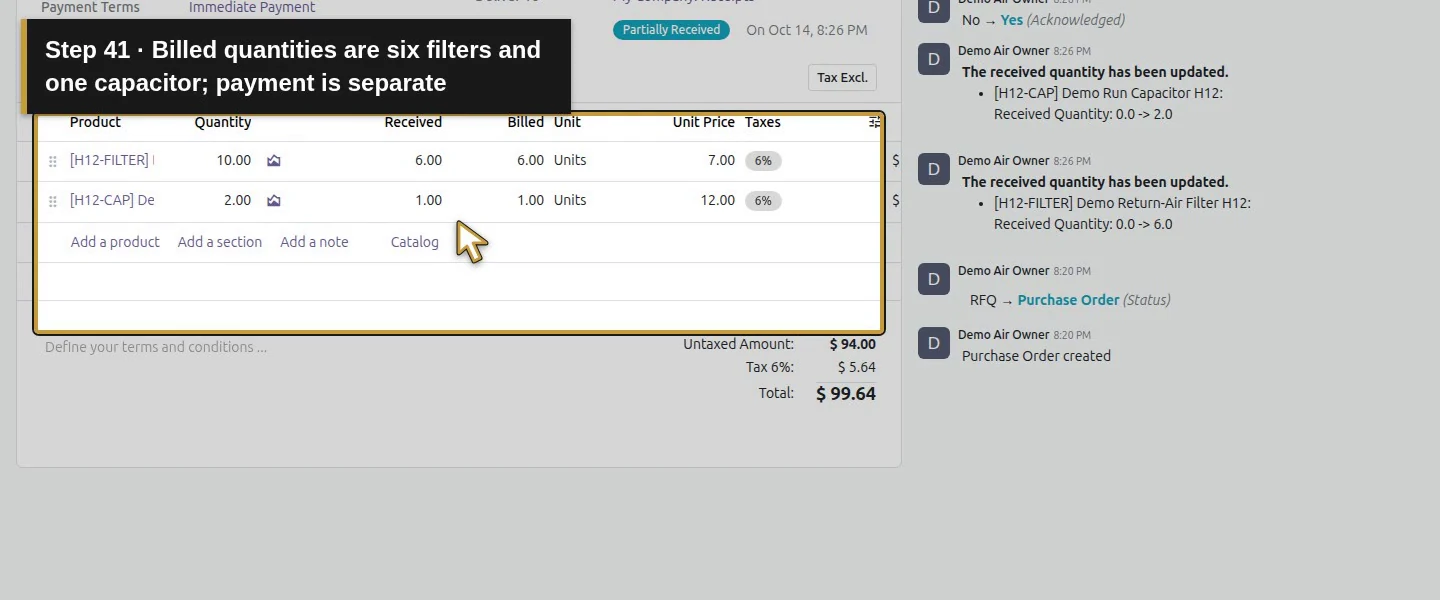Click the On Oct 14, 8:26 PM date

coord(807,30)
